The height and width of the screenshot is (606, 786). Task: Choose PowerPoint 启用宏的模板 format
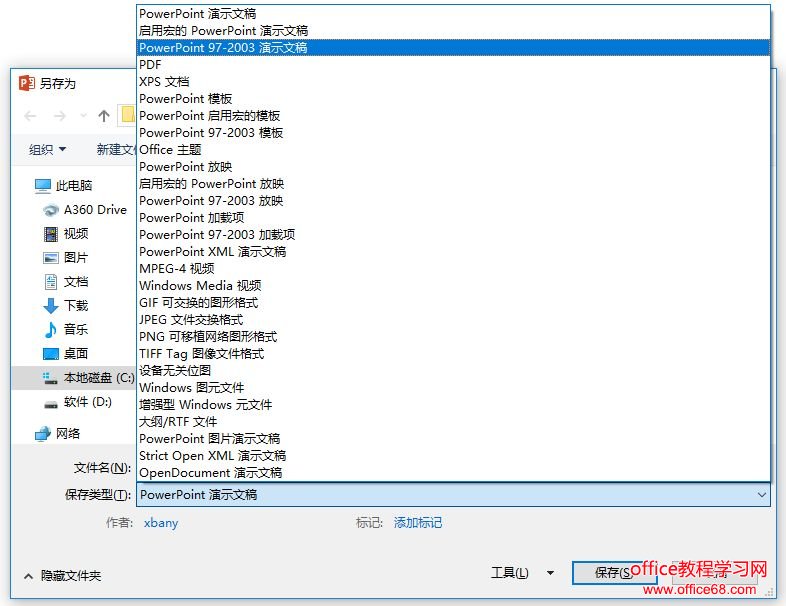(x=453, y=116)
